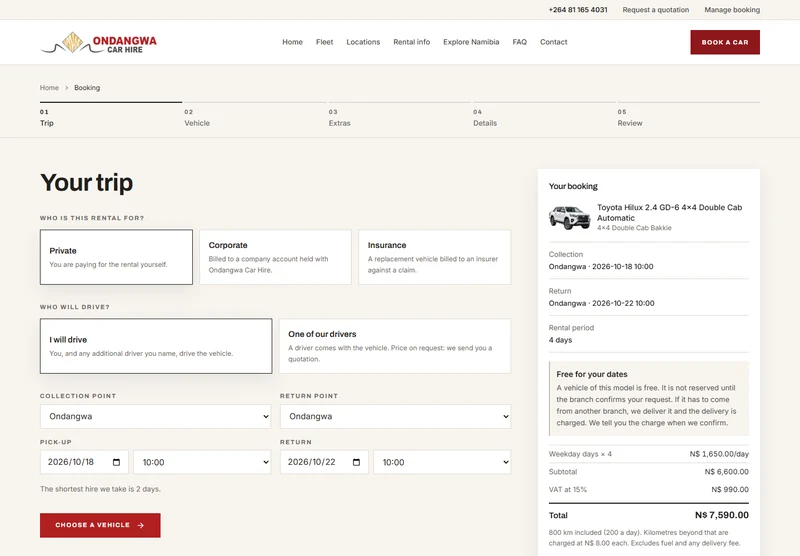Screen dimensions: 800x556
Task: Click the Ondangwa Car Hire logo
Action: (98, 42)
